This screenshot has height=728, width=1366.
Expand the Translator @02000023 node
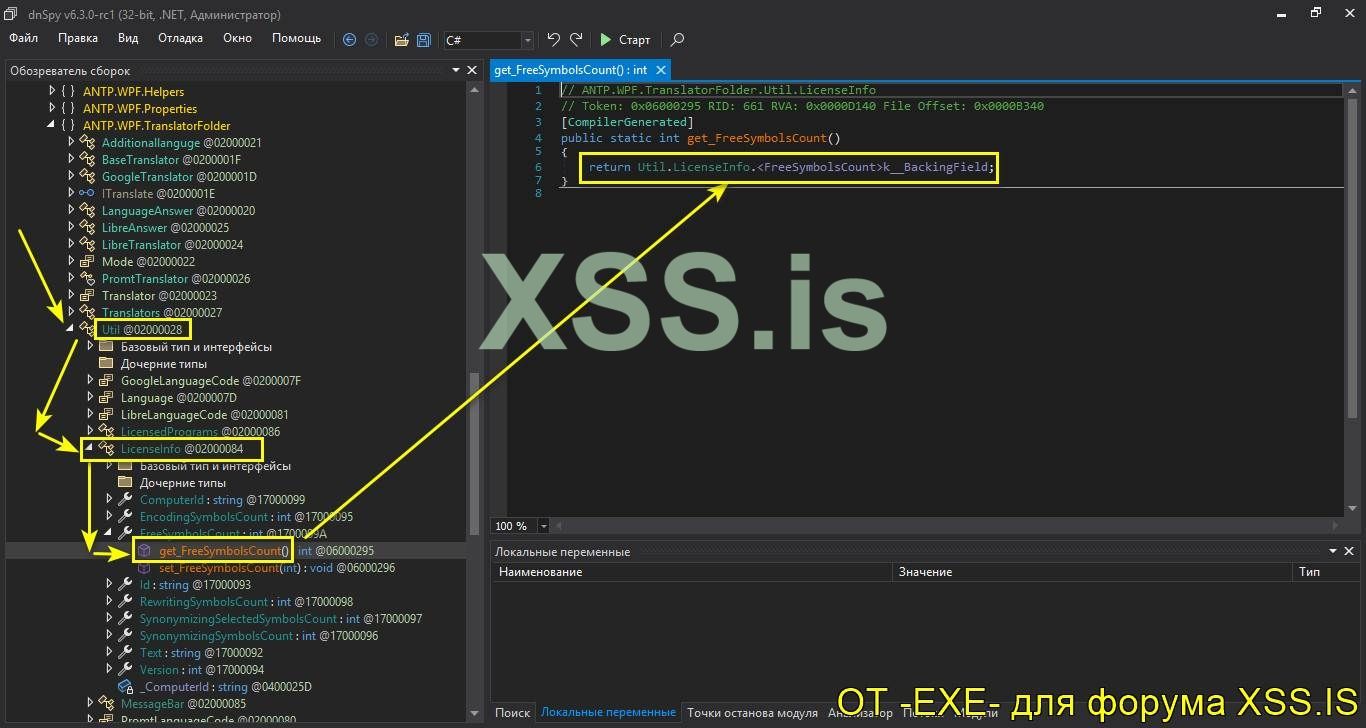71,296
